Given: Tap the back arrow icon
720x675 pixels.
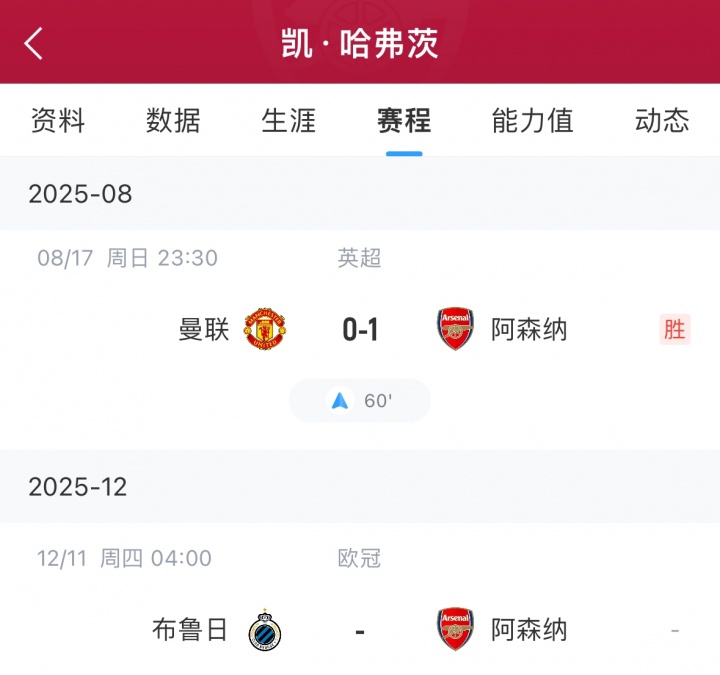Looking at the screenshot, I should click(x=34, y=43).
